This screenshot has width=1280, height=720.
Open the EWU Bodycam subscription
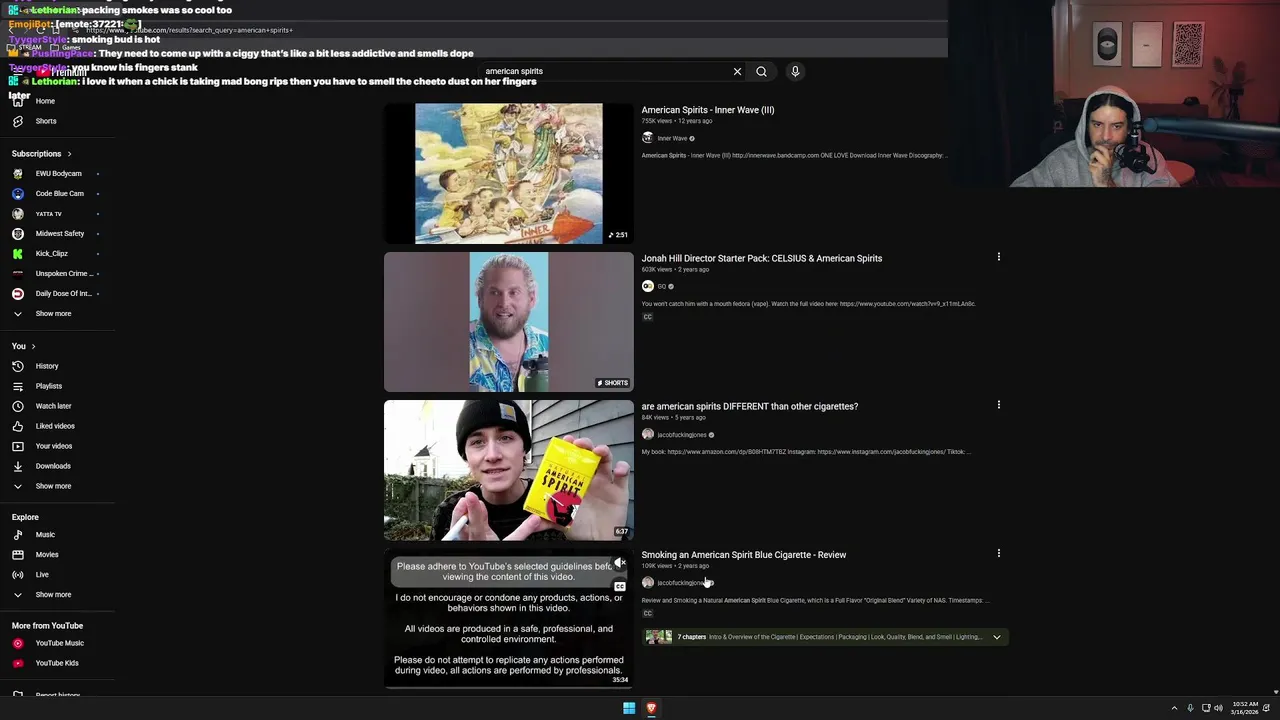click(55, 173)
